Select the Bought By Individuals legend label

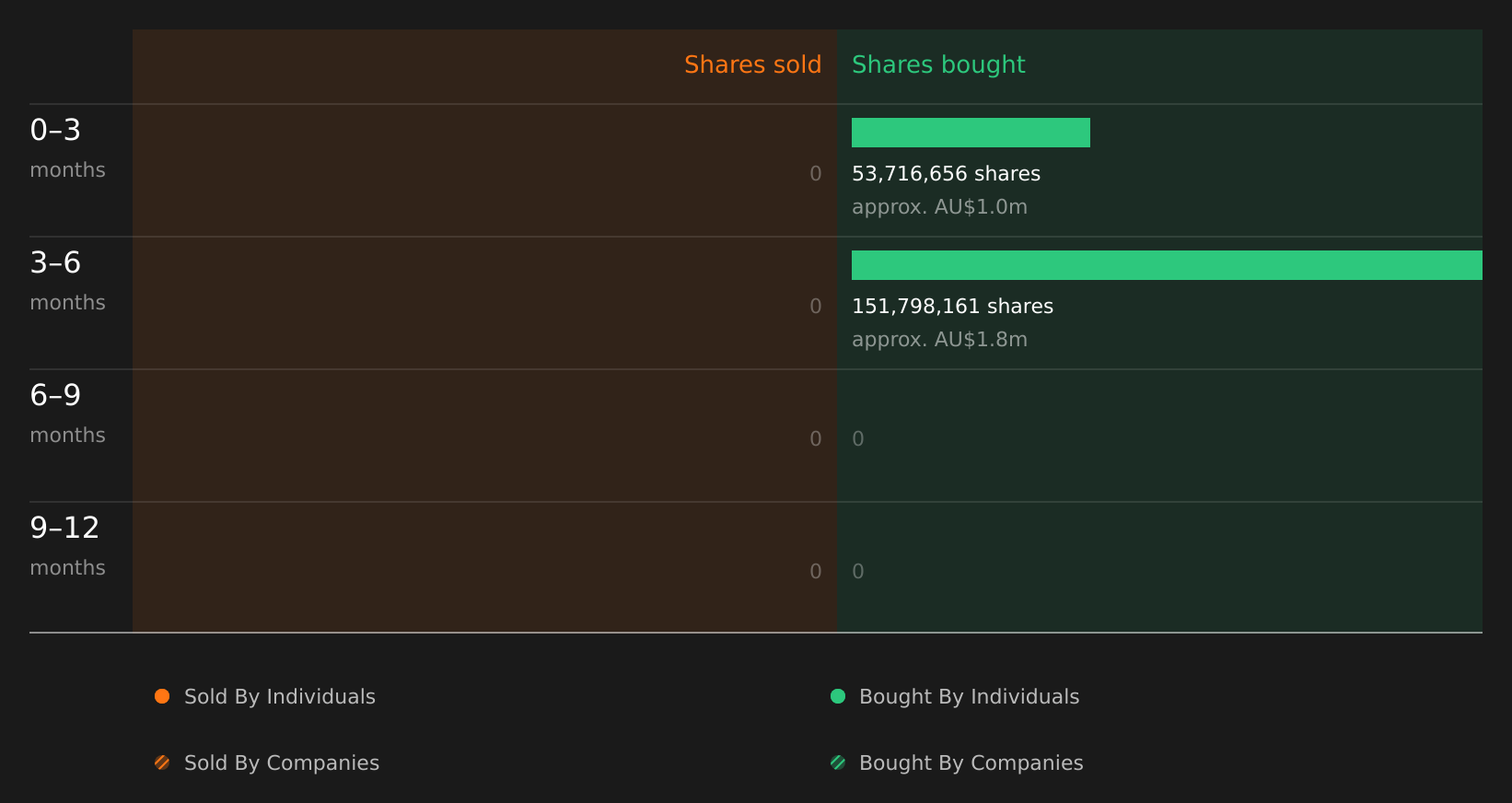click(x=969, y=697)
